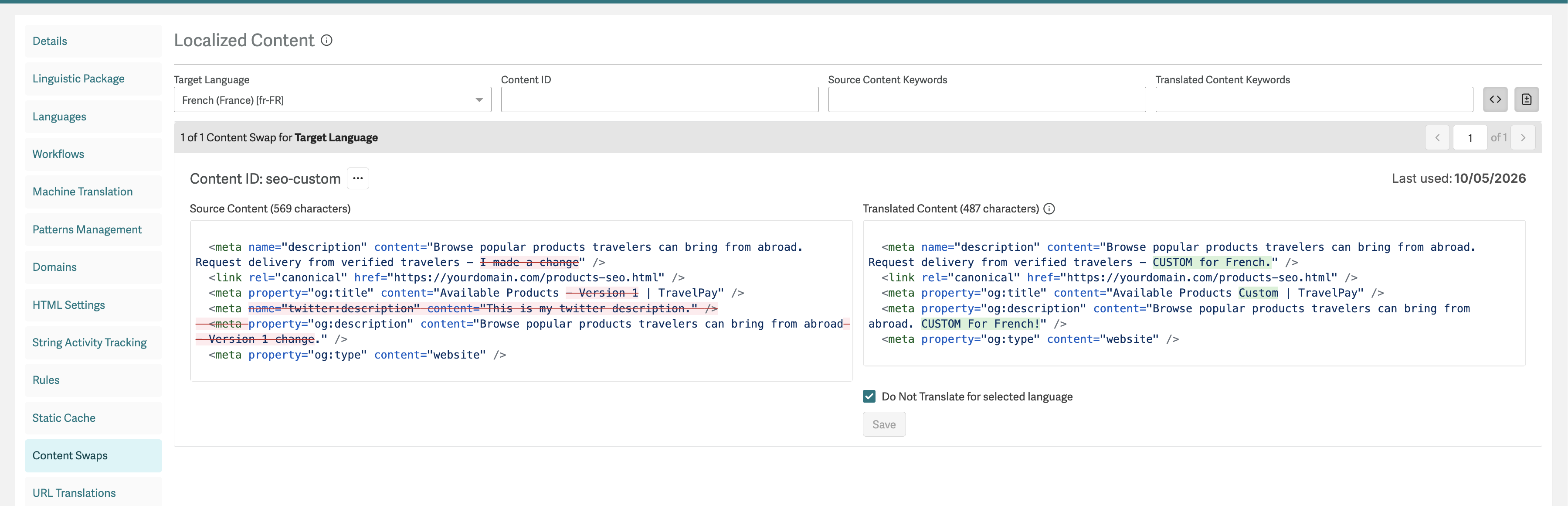Image resolution: width=1568 pixels, height=506 pixels.
Task: Toggle Do Not Translate for selected language
Action: click(869, 397)
